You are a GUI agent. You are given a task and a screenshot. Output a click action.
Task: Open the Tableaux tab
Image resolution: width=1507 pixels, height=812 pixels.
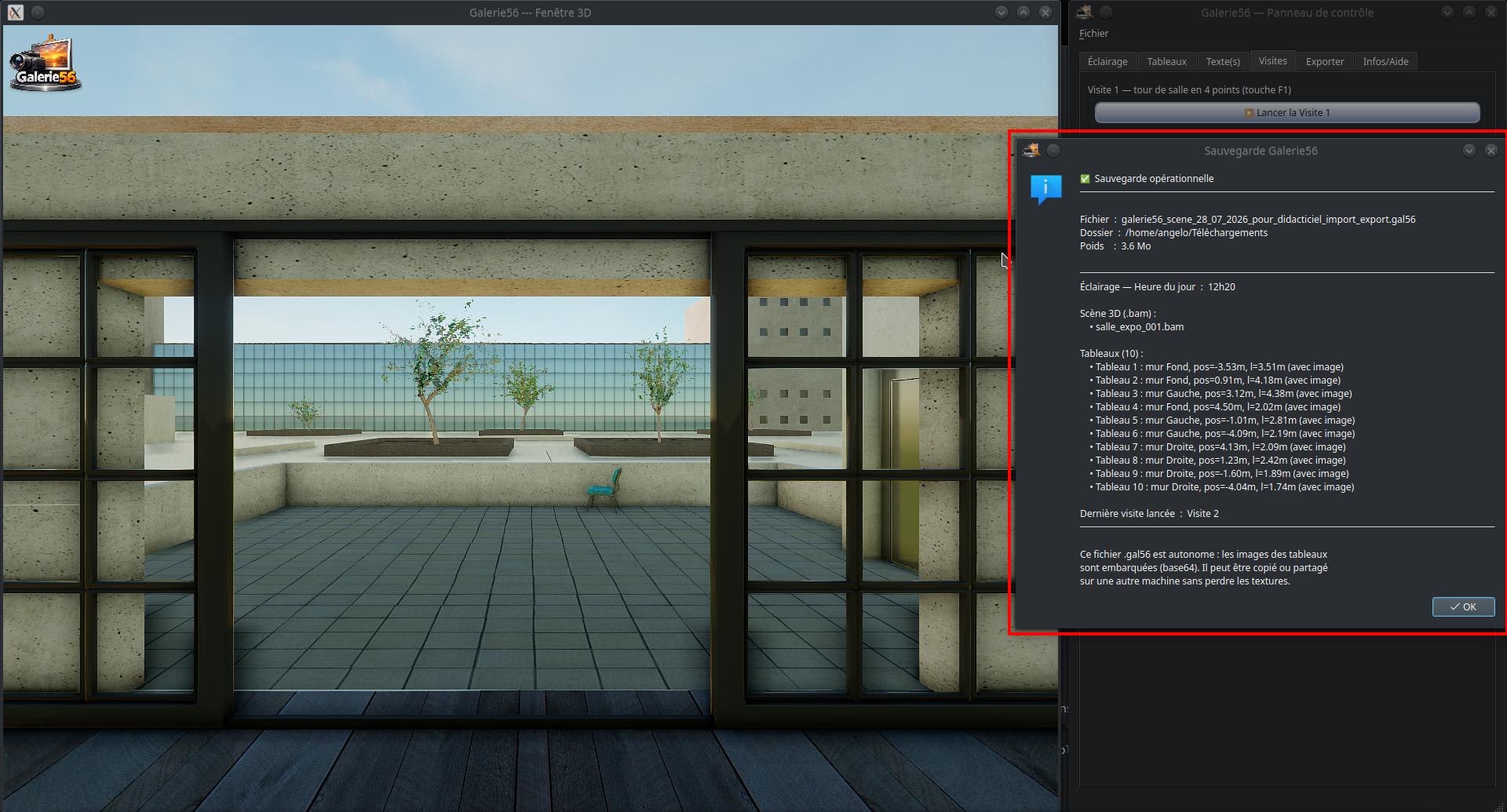tap(1166, 61)
